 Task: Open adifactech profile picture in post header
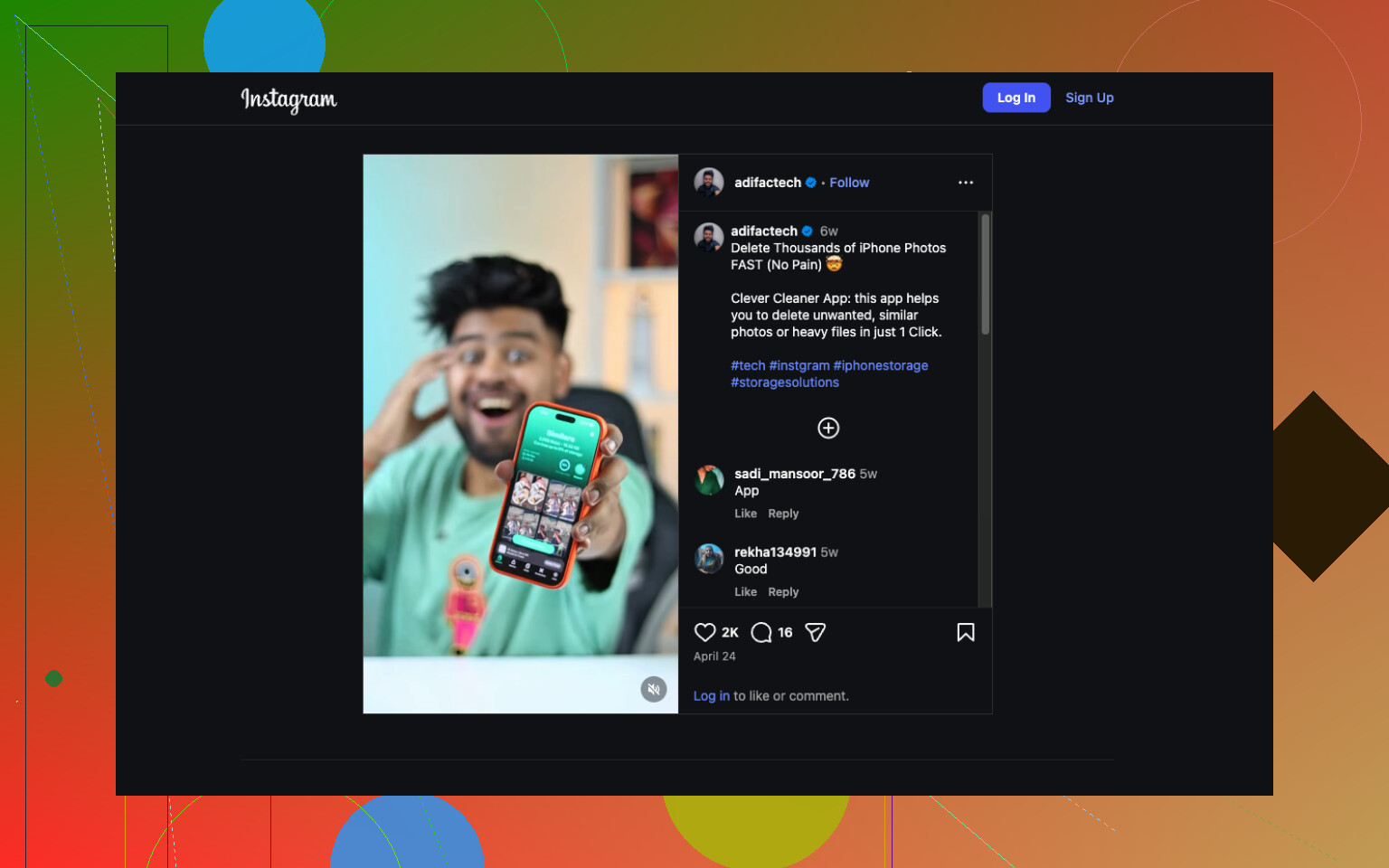click(709, 183)
